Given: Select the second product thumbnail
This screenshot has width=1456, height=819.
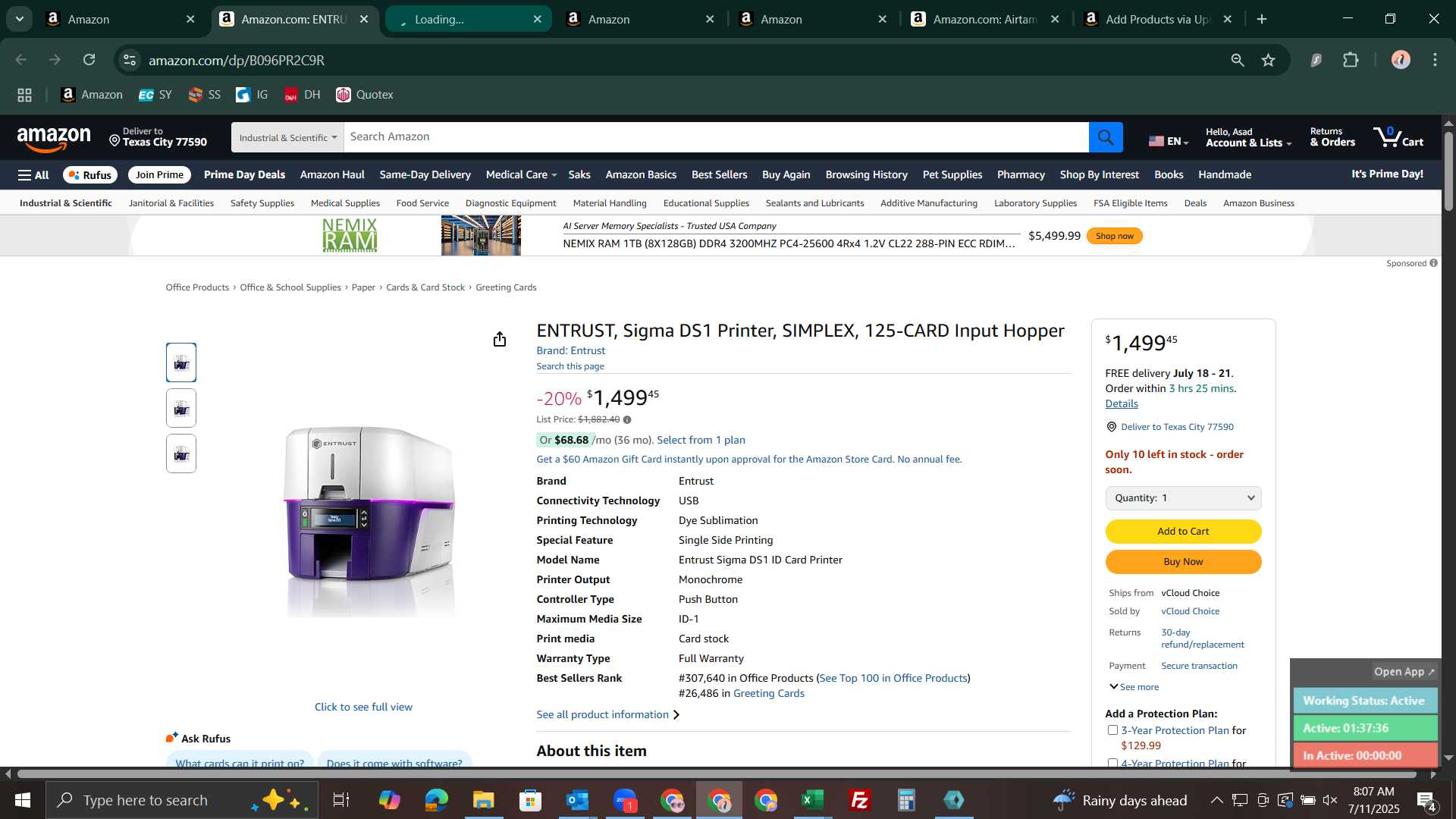Looking at the screenshot, I should 181,408.
